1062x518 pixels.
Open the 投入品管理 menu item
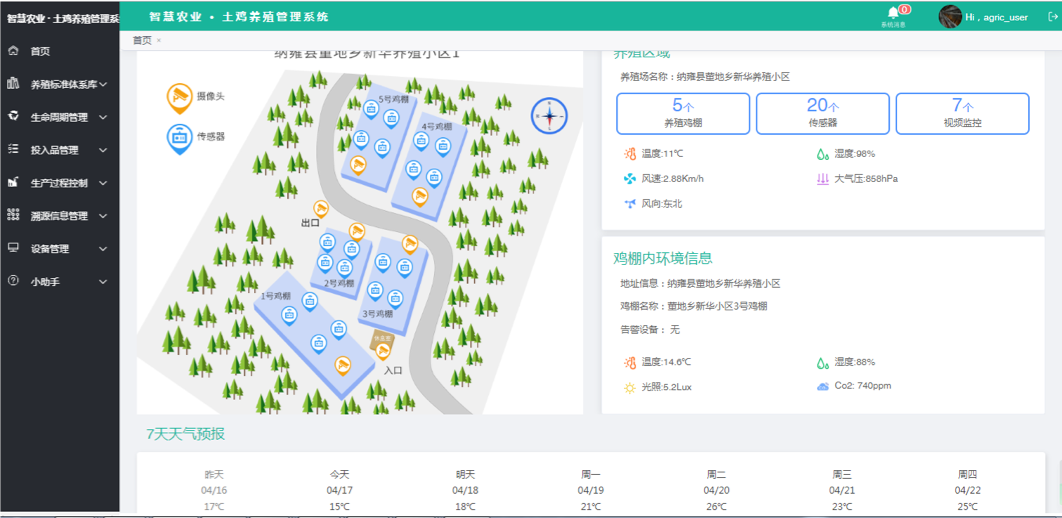60,150
